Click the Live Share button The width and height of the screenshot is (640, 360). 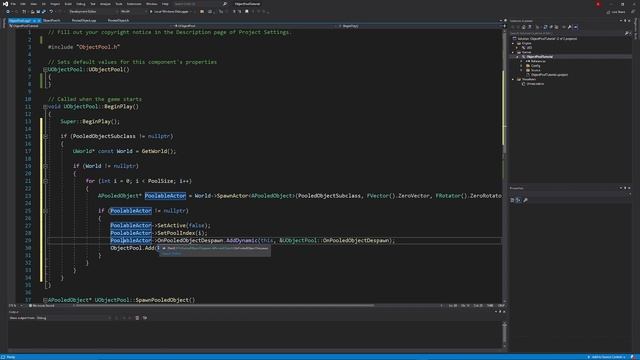(616, 12)
